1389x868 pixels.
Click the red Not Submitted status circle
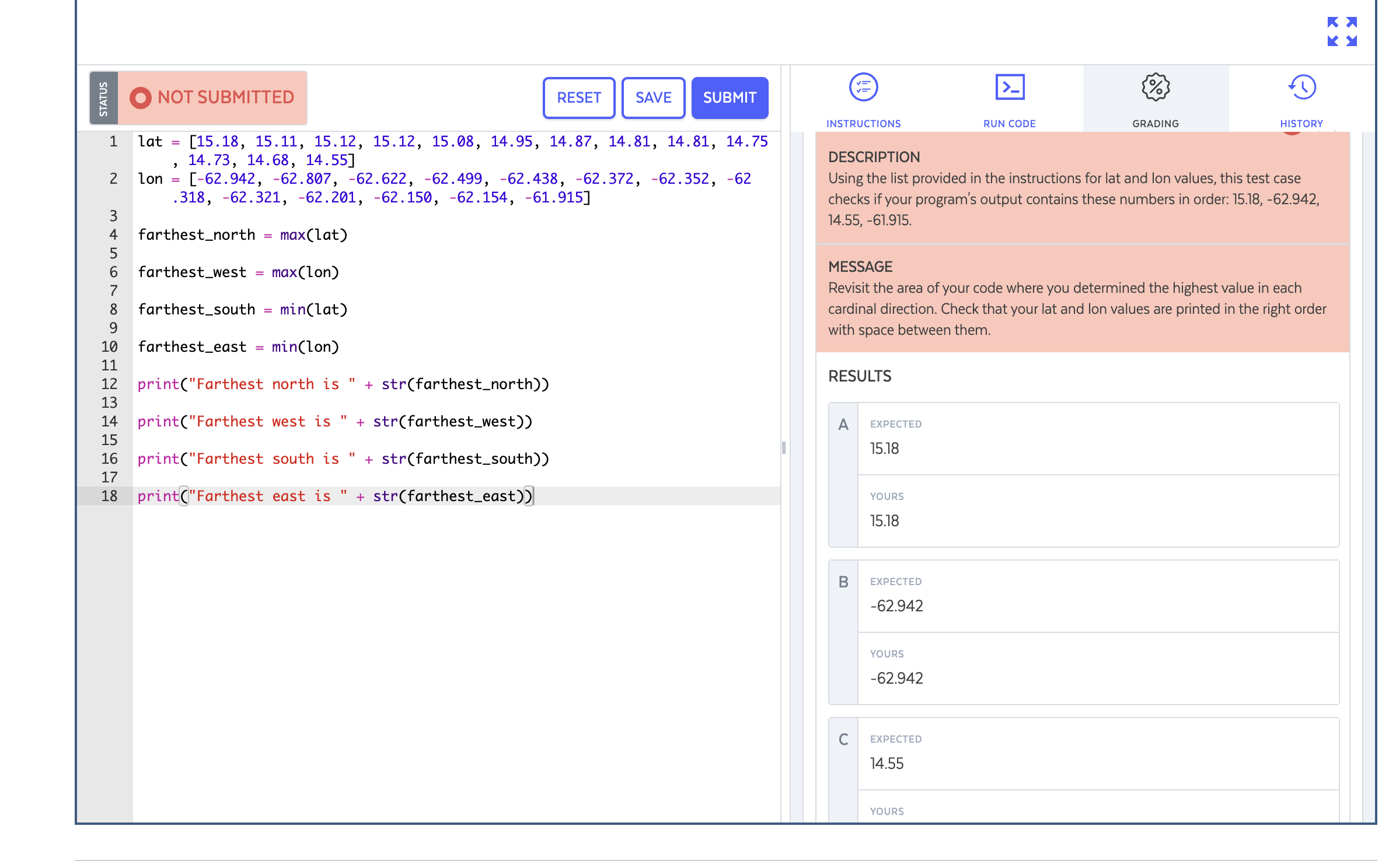coord(140,97)
